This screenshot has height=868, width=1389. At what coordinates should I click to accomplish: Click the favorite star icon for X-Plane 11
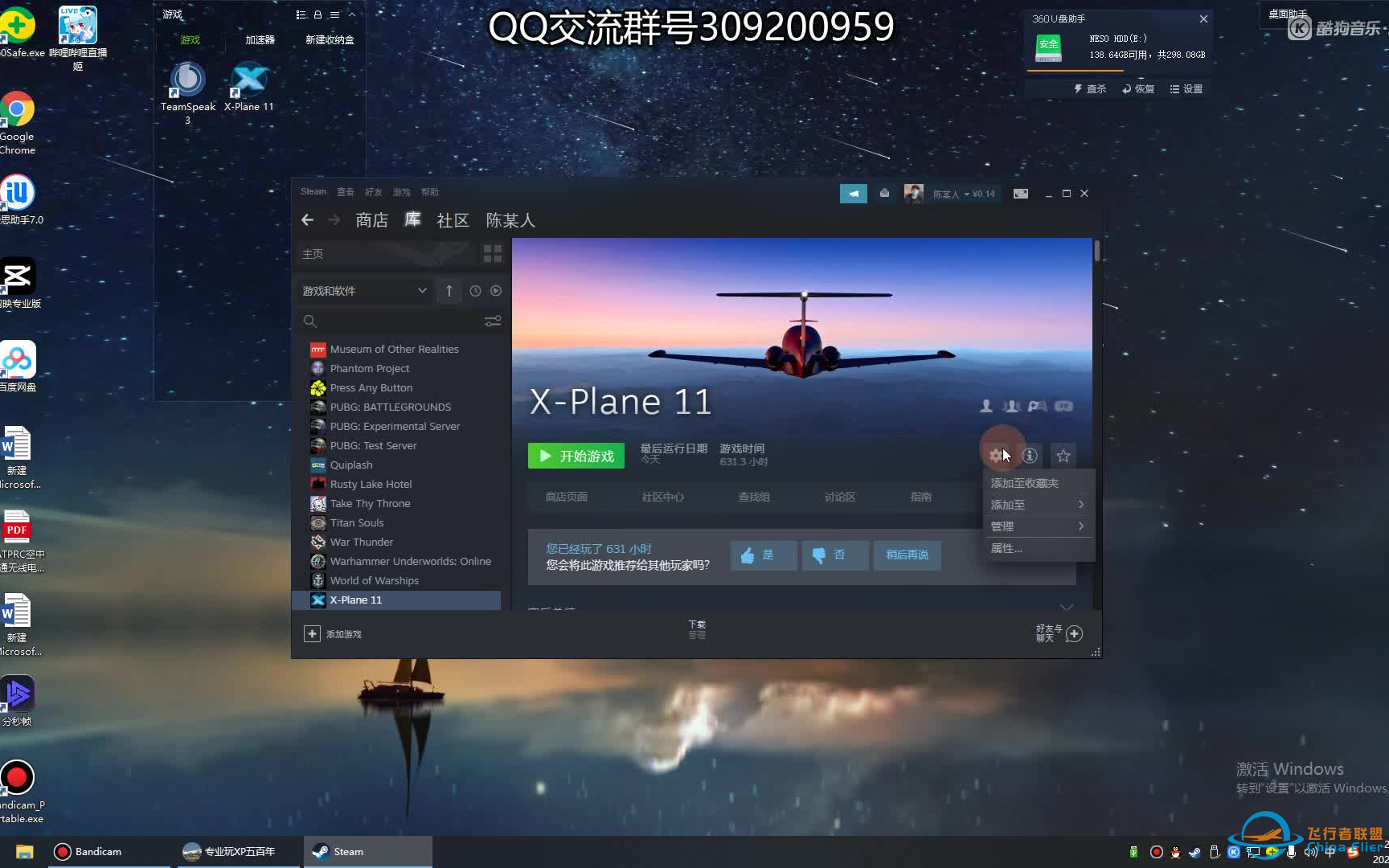[x=1063, y=456]
